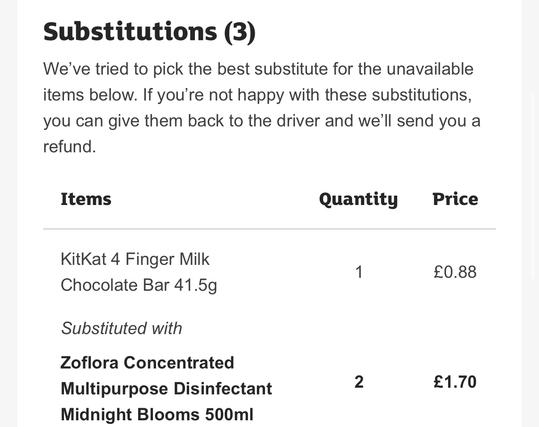Viewport: 539px width, 427px height.
Task: Click the Substitutions (3) heading
Action: 149,32
